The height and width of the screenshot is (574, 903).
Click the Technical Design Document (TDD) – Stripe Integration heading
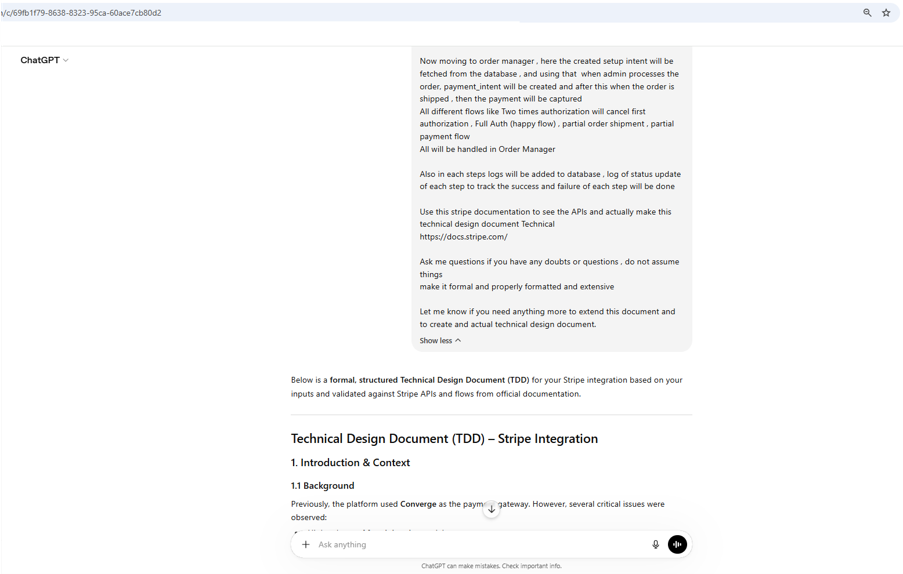[444, 439]
